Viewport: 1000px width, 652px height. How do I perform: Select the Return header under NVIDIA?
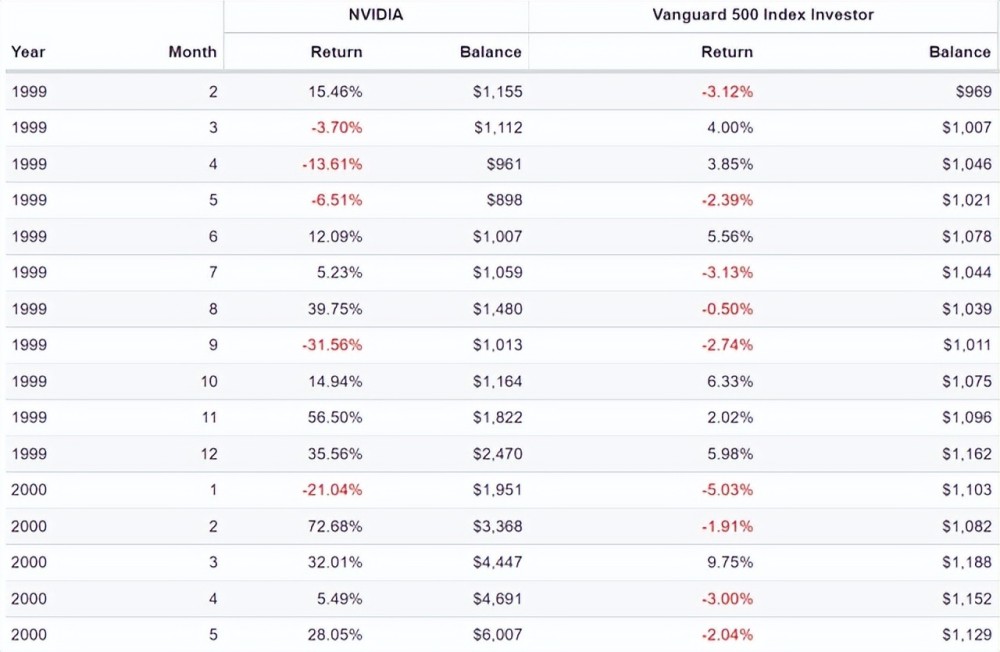coord(336,52)
